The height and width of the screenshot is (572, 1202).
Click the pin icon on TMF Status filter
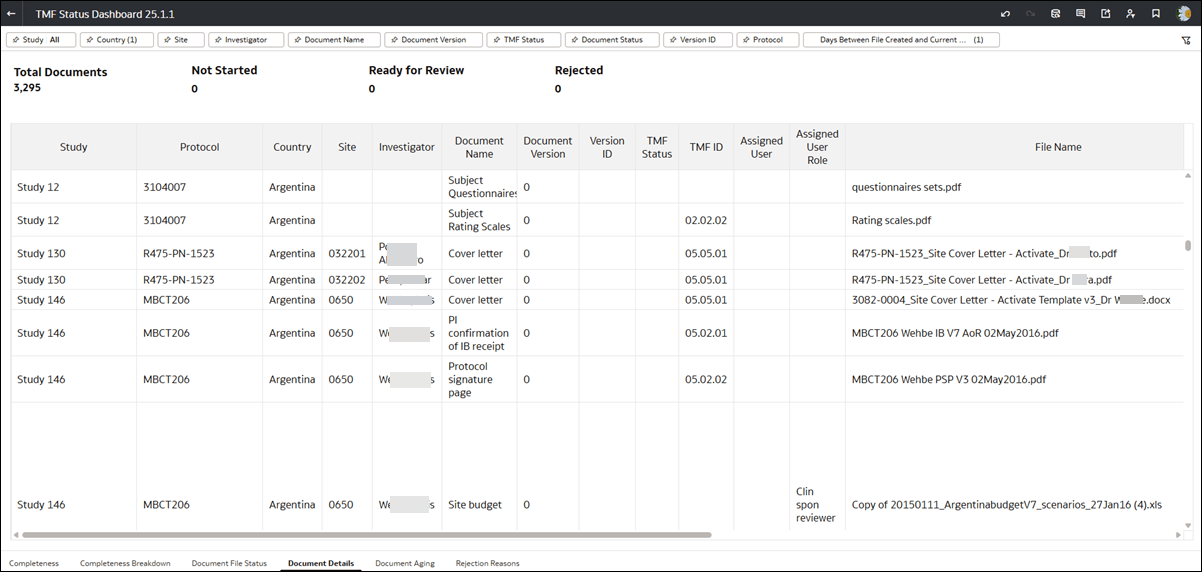pyautogui.click(x=496, y=40)
